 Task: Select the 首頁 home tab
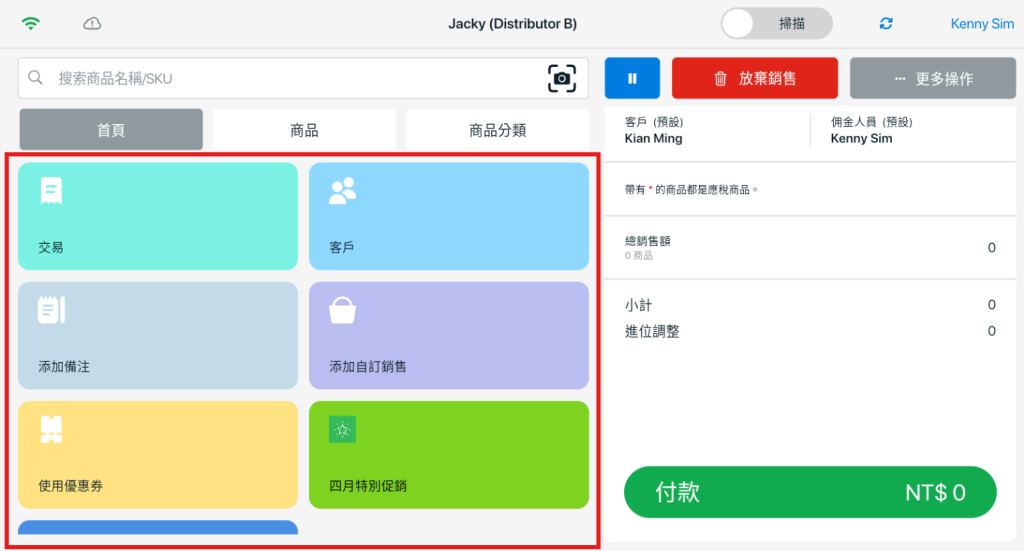111,130
